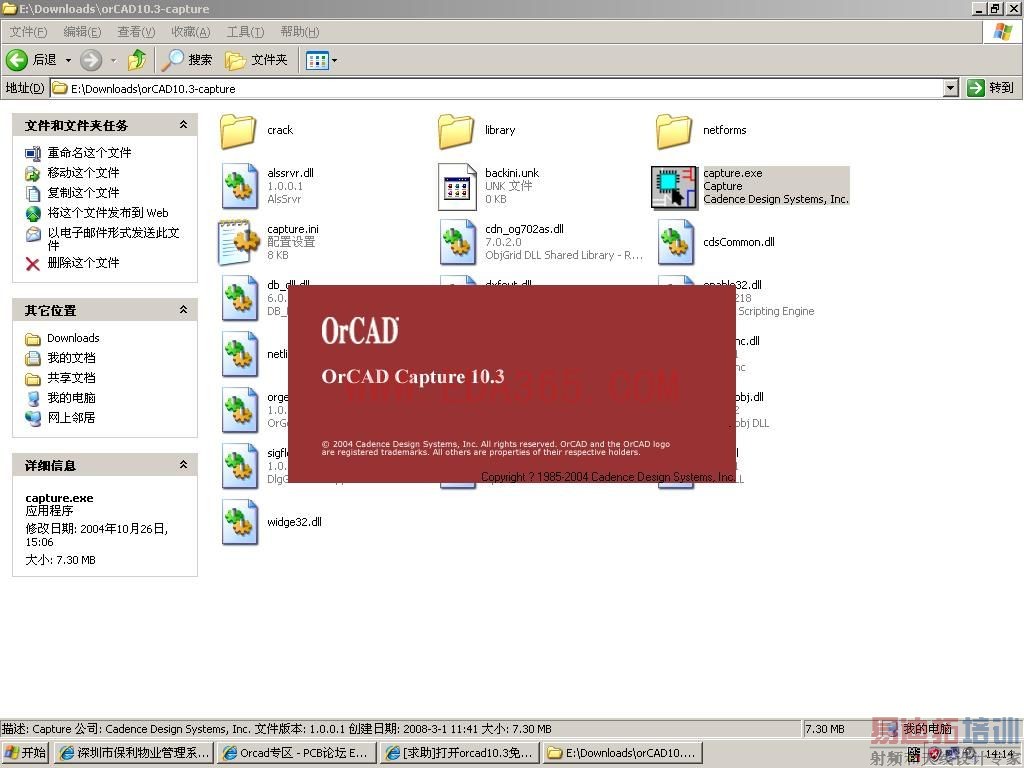Open the address bar dropdown arrow
Image resolution: width=1024 pixels, height=768 pixels.
951,88
